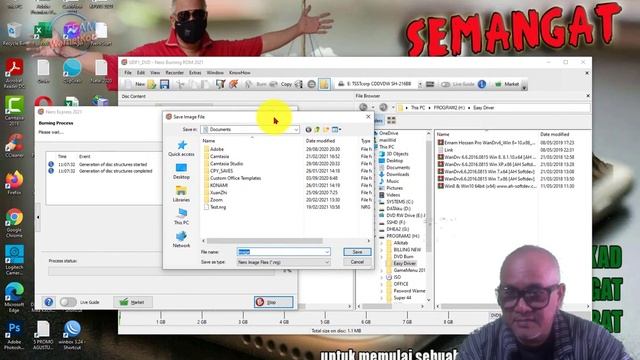640x360 pixels.
Task: Click the highlighted File Browser toggle icon
Action: (x=324, y=84)
